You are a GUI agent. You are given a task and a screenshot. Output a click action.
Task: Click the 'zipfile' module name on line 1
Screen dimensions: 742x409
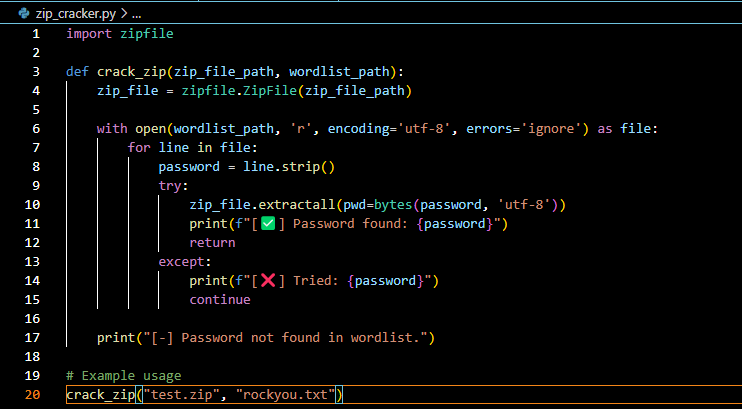click(x=147, y=34)
